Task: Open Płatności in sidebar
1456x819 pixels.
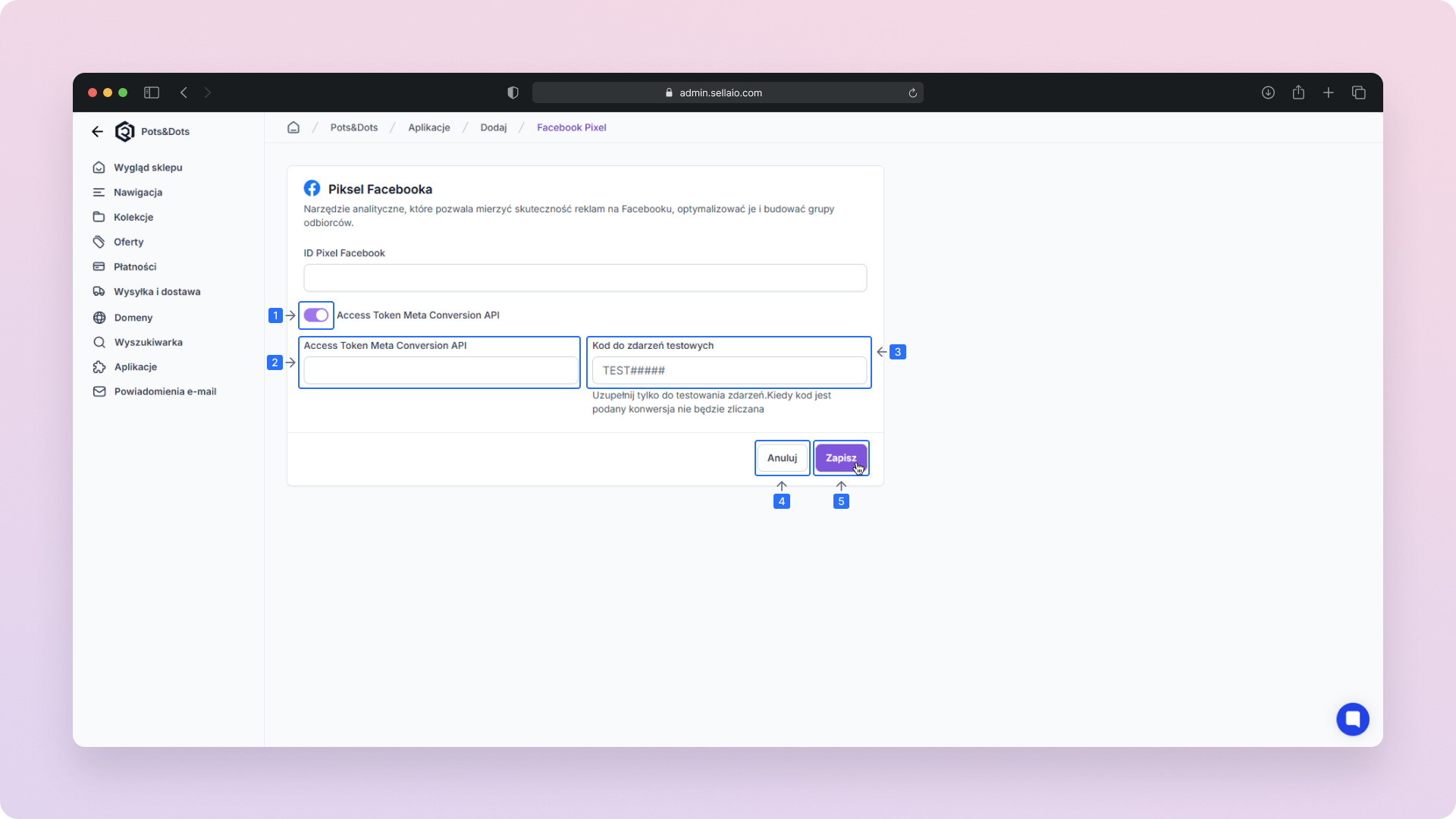Action: [x=135, y=267]
